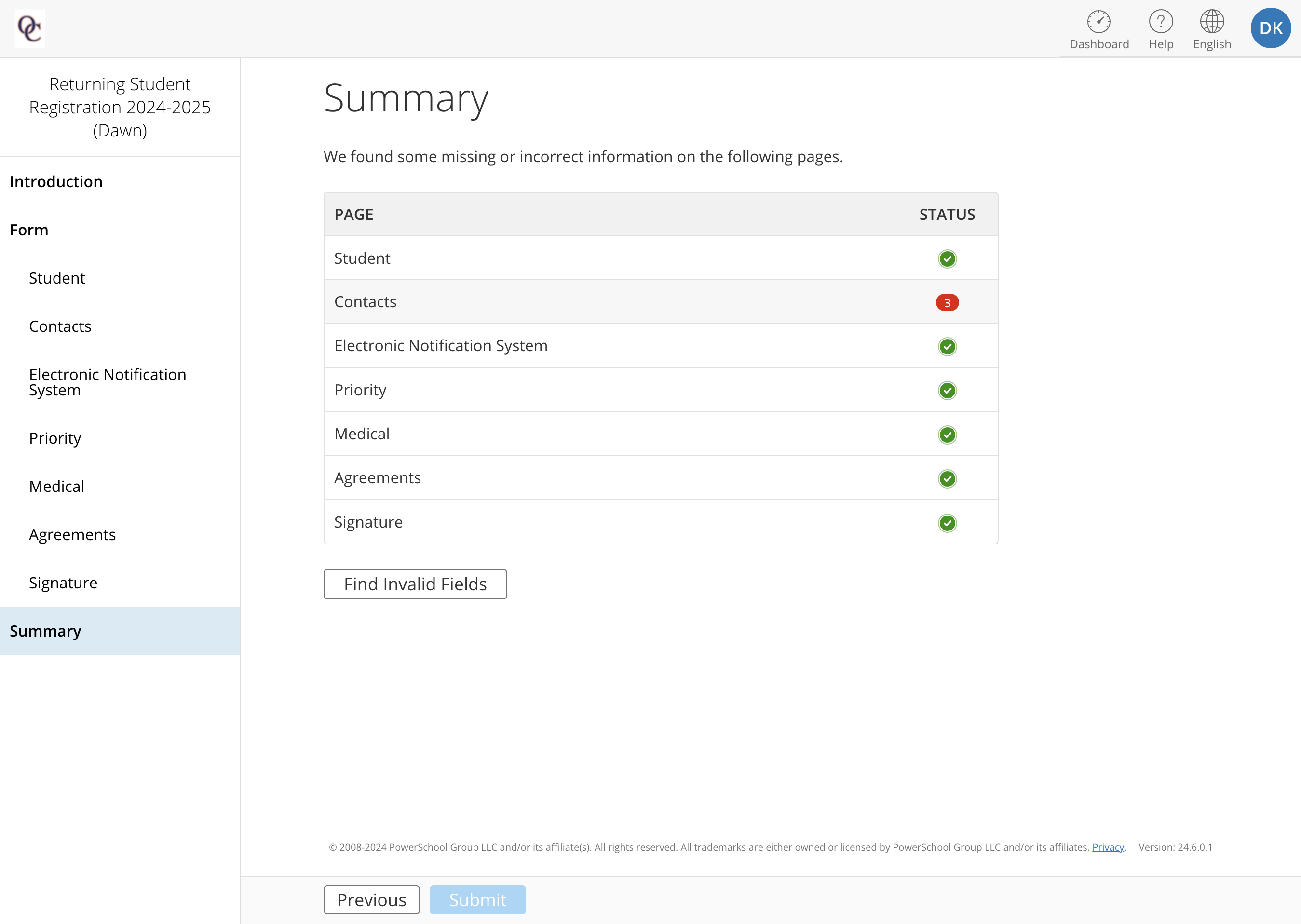
Task: Select the Summary sidebar item
Action: (120, 631)
